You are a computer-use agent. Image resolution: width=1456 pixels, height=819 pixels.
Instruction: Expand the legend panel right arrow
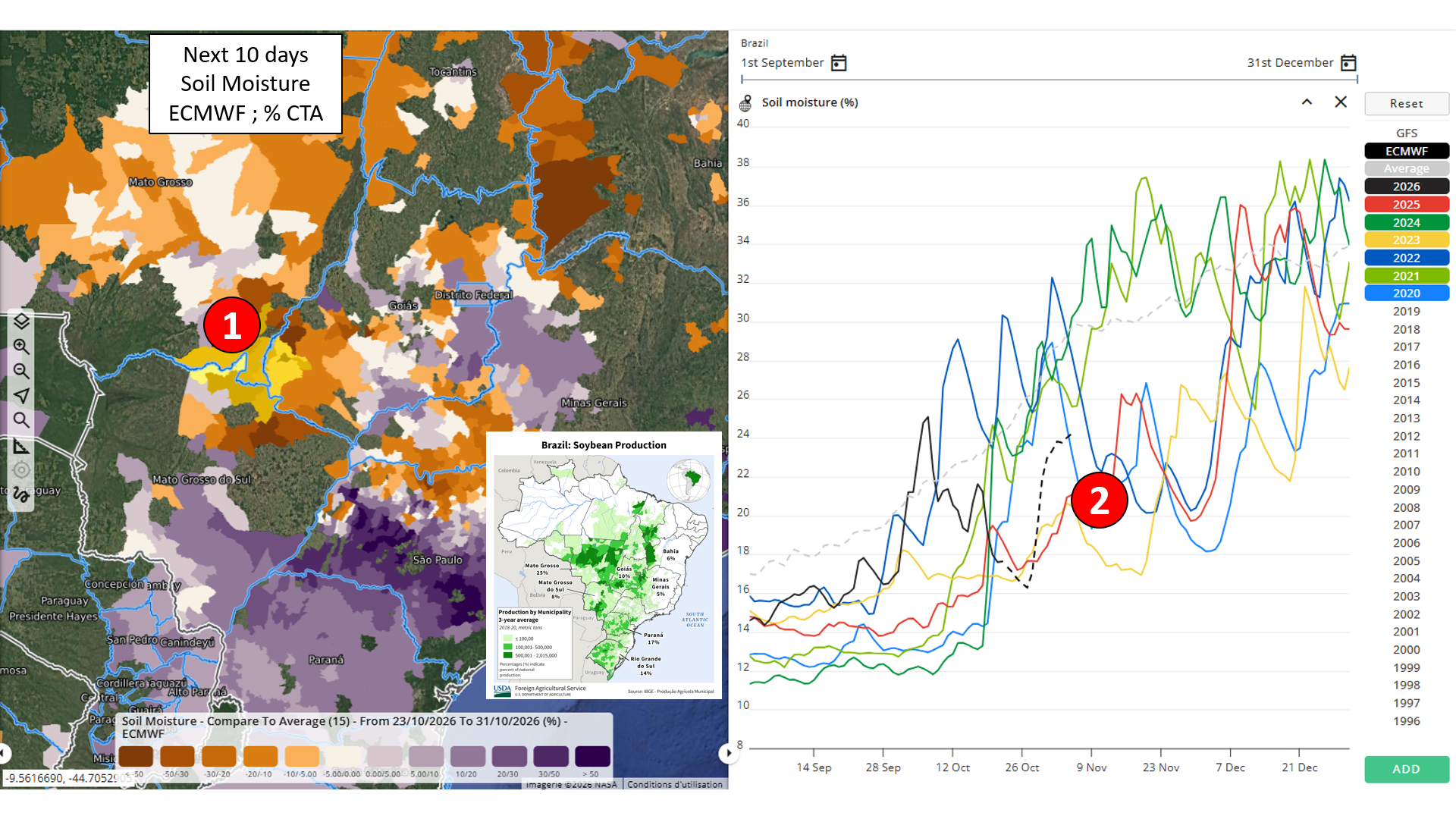coord(729,753)
